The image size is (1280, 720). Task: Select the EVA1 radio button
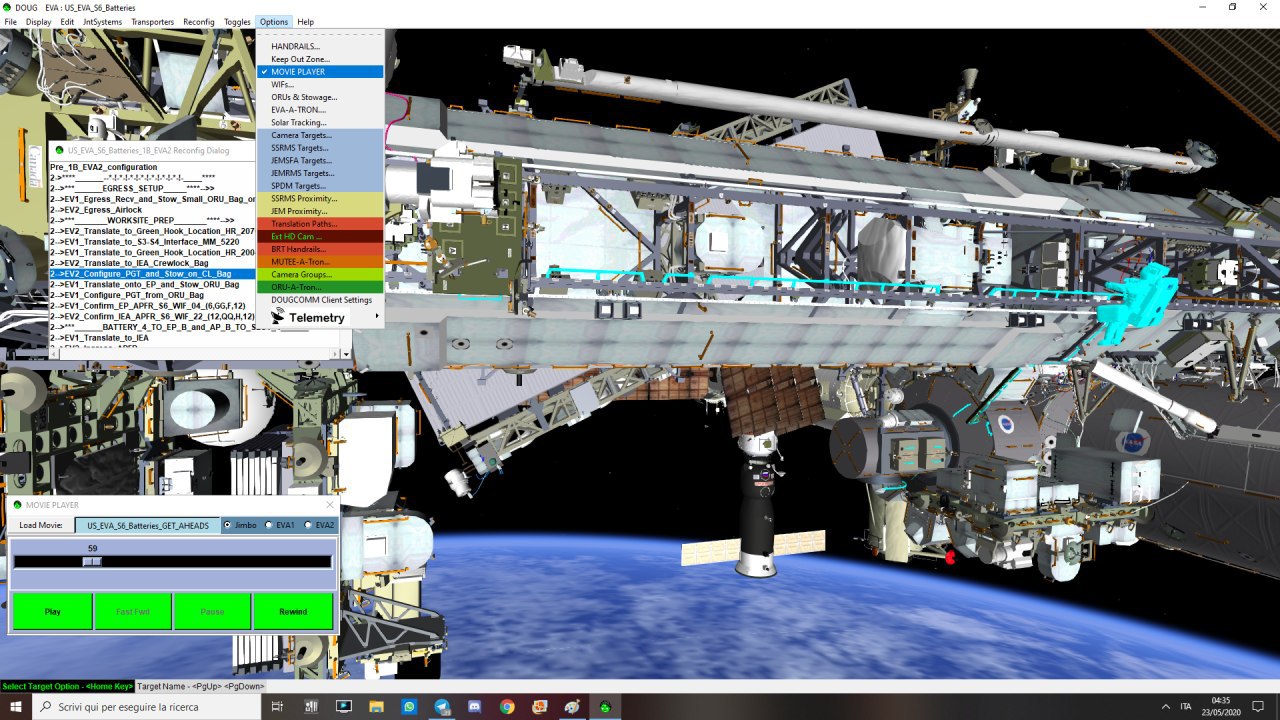269,525
